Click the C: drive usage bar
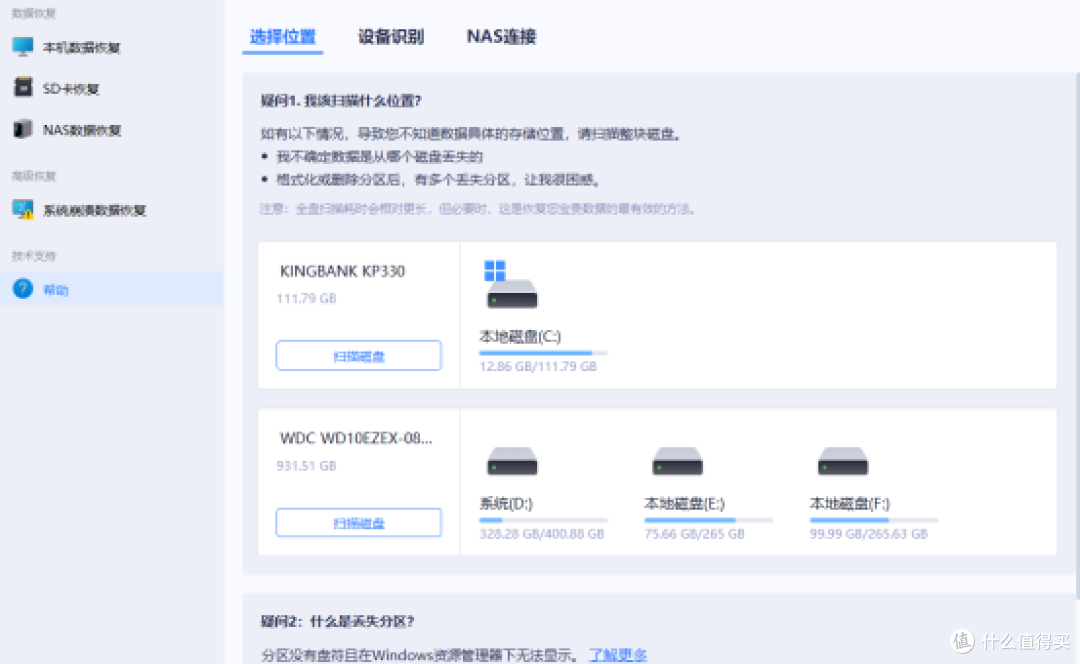 coord(543,353)
